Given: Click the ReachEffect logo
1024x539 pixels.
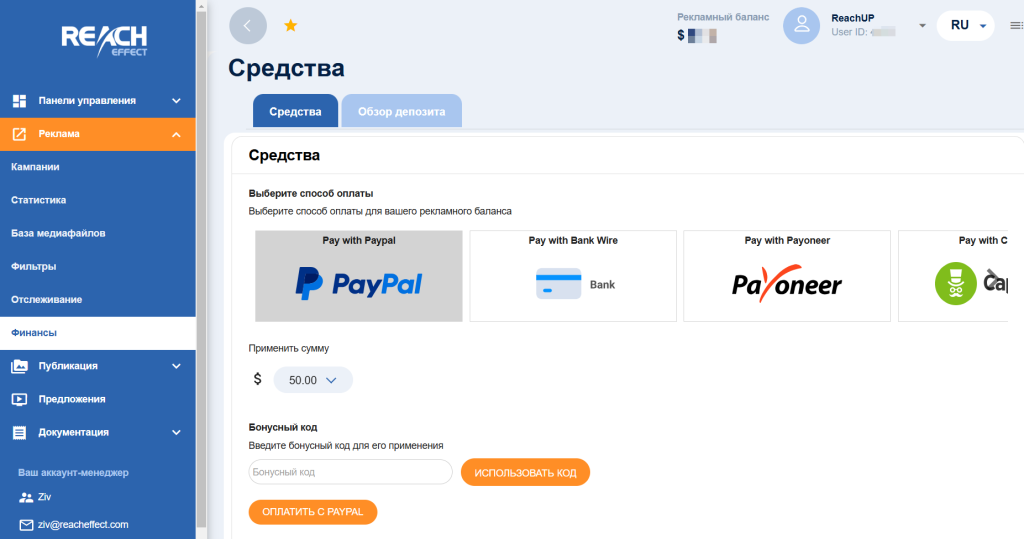Looking at the screenshot, I should (x=104, y=41).
